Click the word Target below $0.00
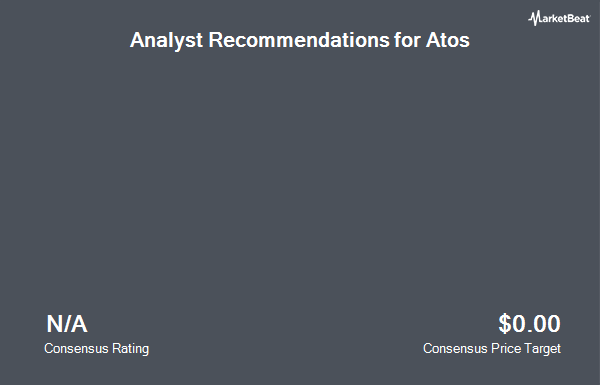This screenshot has height=385, width=600. tap(542, 349)
